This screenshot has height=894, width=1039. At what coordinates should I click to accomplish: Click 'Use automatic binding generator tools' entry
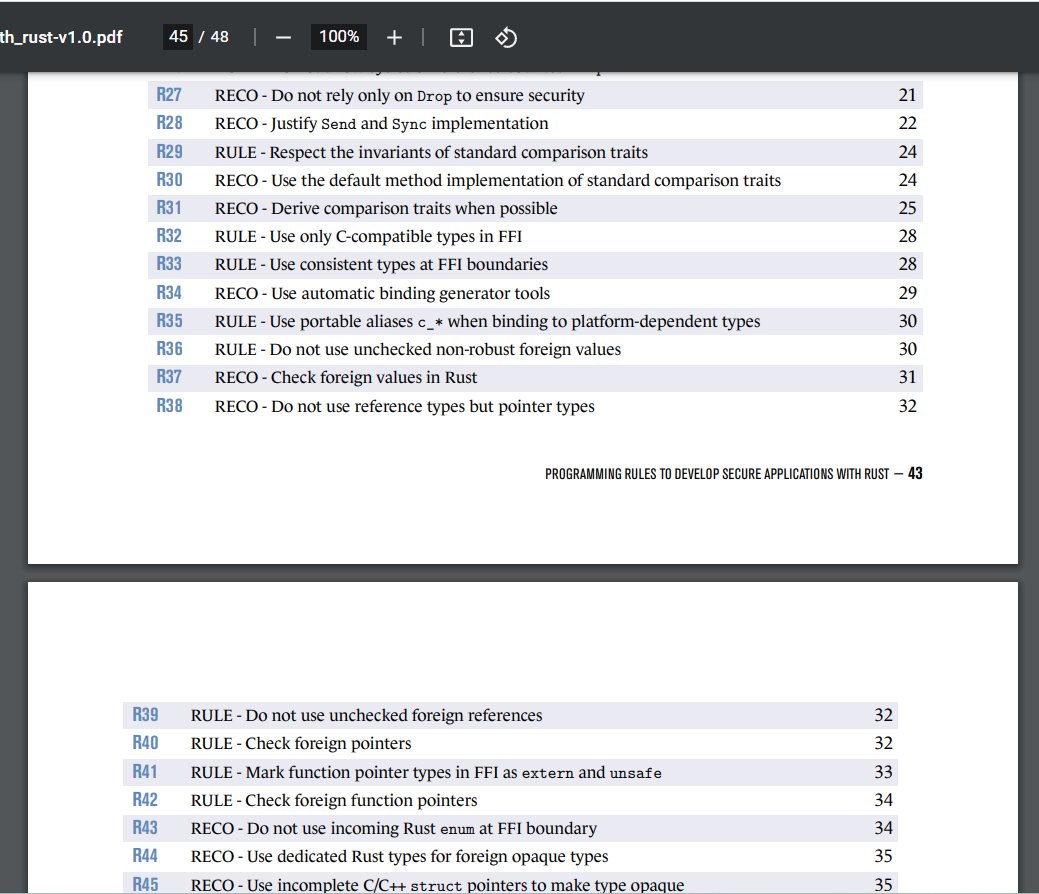(x=382, y=294)
